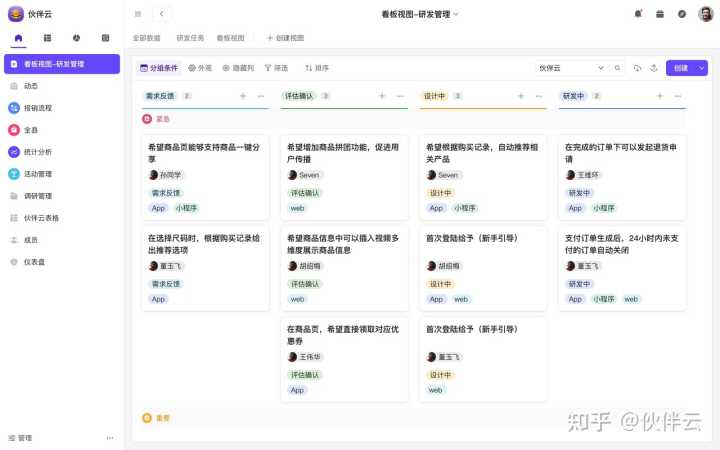Open card 在完成的订单下可以发起退货申请

tap(622, 177)
